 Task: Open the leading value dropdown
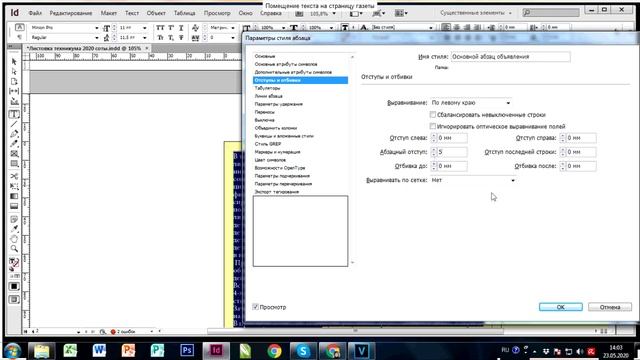point(144,38)
